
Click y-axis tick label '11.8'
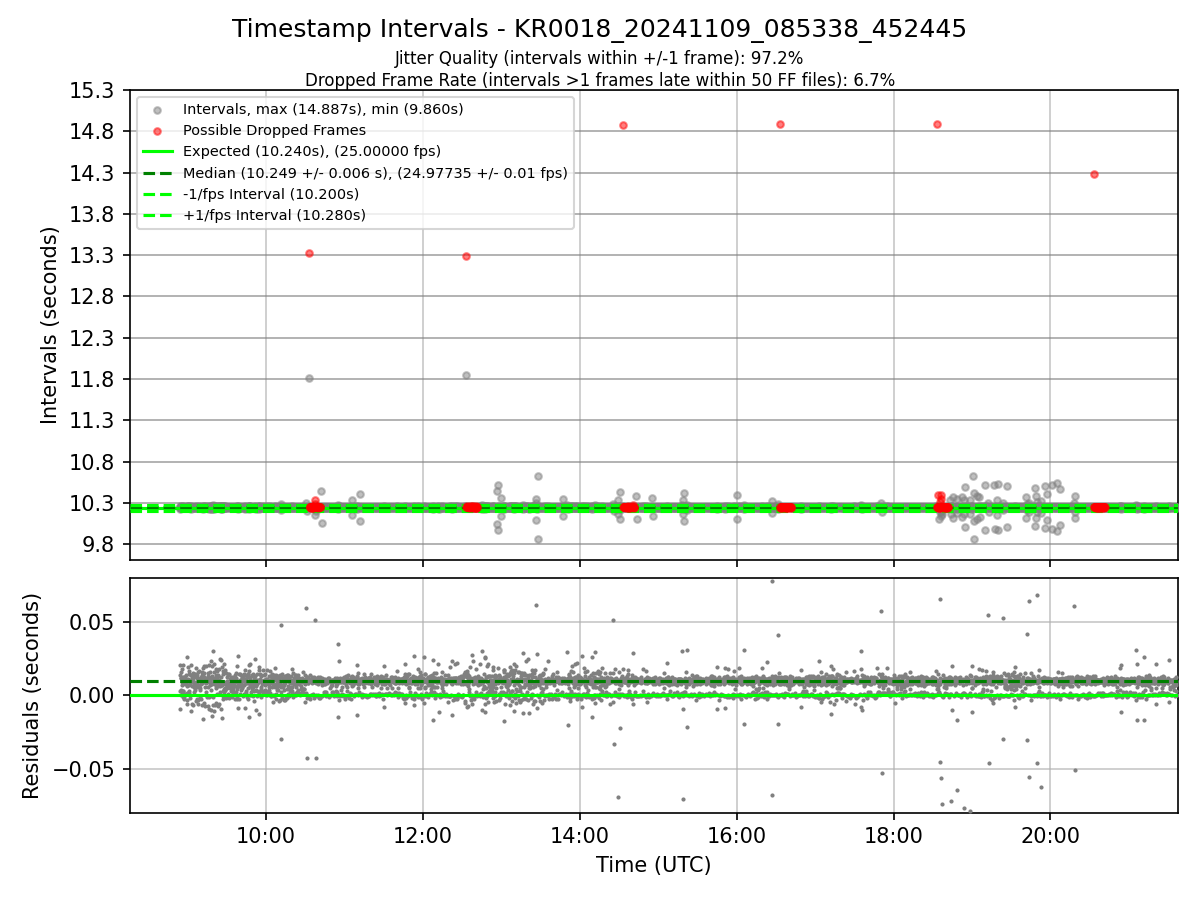[94, 380]
